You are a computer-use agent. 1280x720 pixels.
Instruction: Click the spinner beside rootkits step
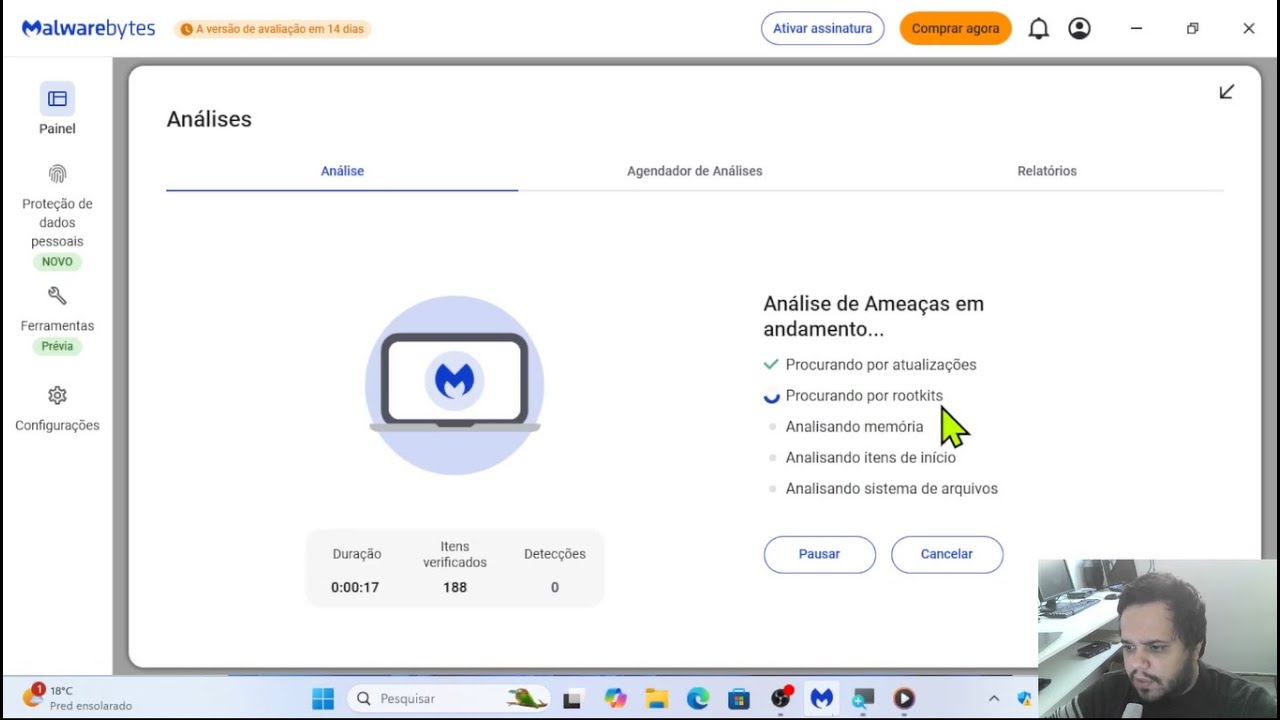pyautogui.click(x=771, y=396)
